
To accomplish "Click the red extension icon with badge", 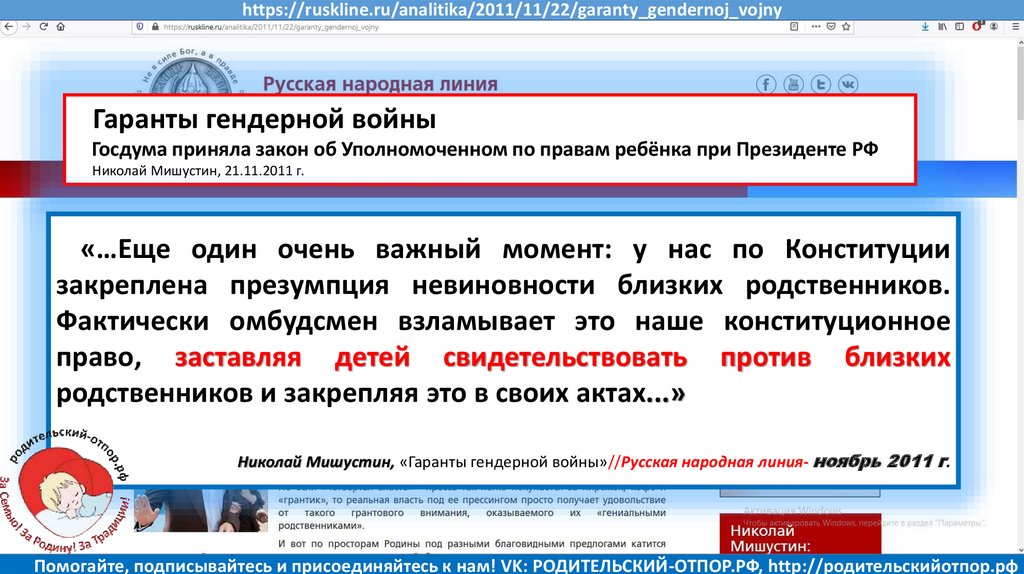I will tap(977, 26).
